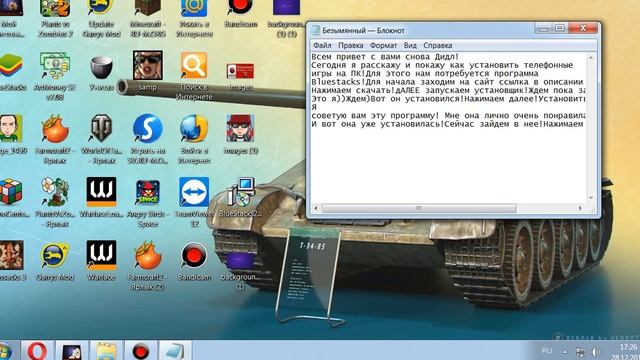Open the Warface.ca... desktop icon
Image resolution: width=640 pixels, height=360 pixels.
coord(101,192)
